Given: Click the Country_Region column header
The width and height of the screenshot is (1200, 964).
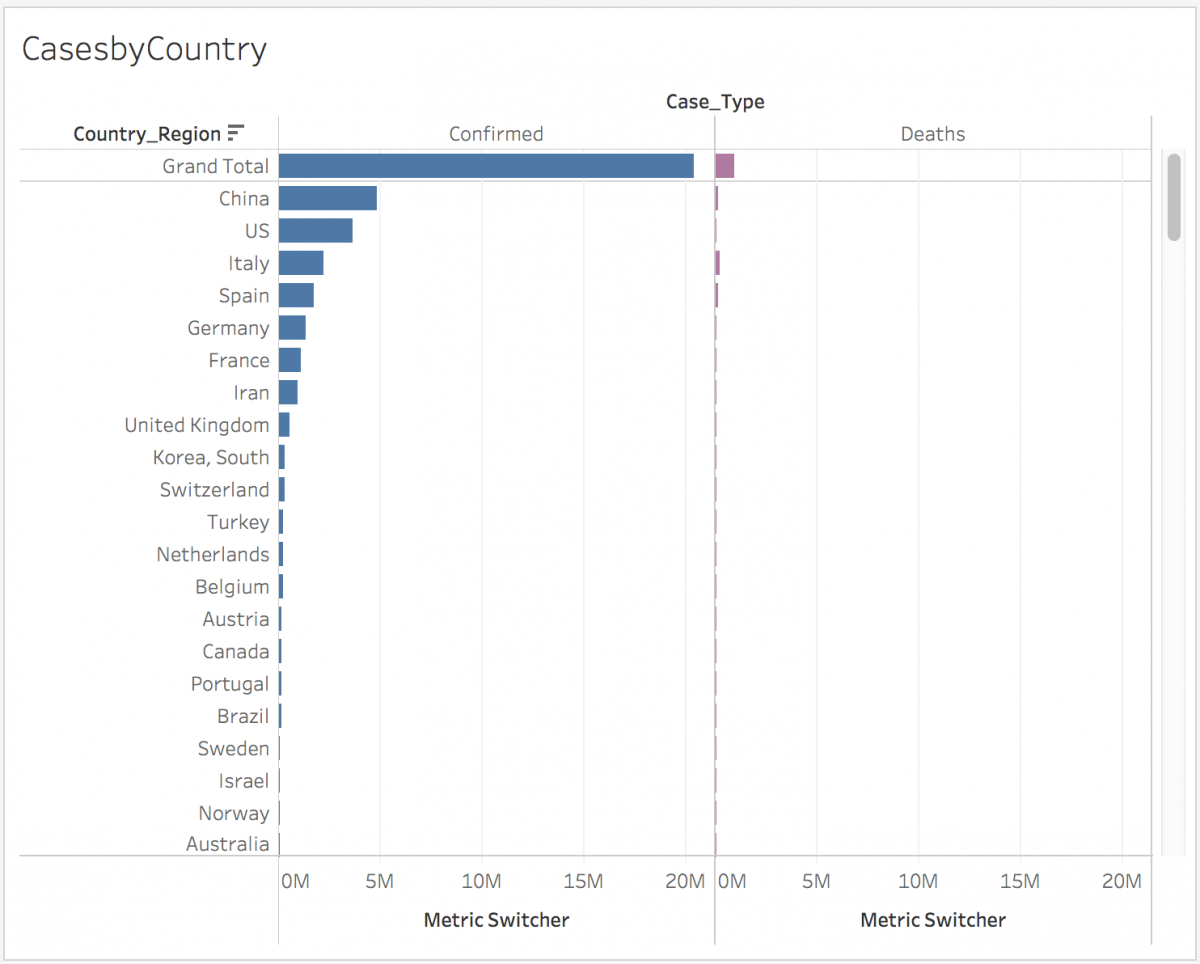Looking at the screenshot, I should click(146, 133).
